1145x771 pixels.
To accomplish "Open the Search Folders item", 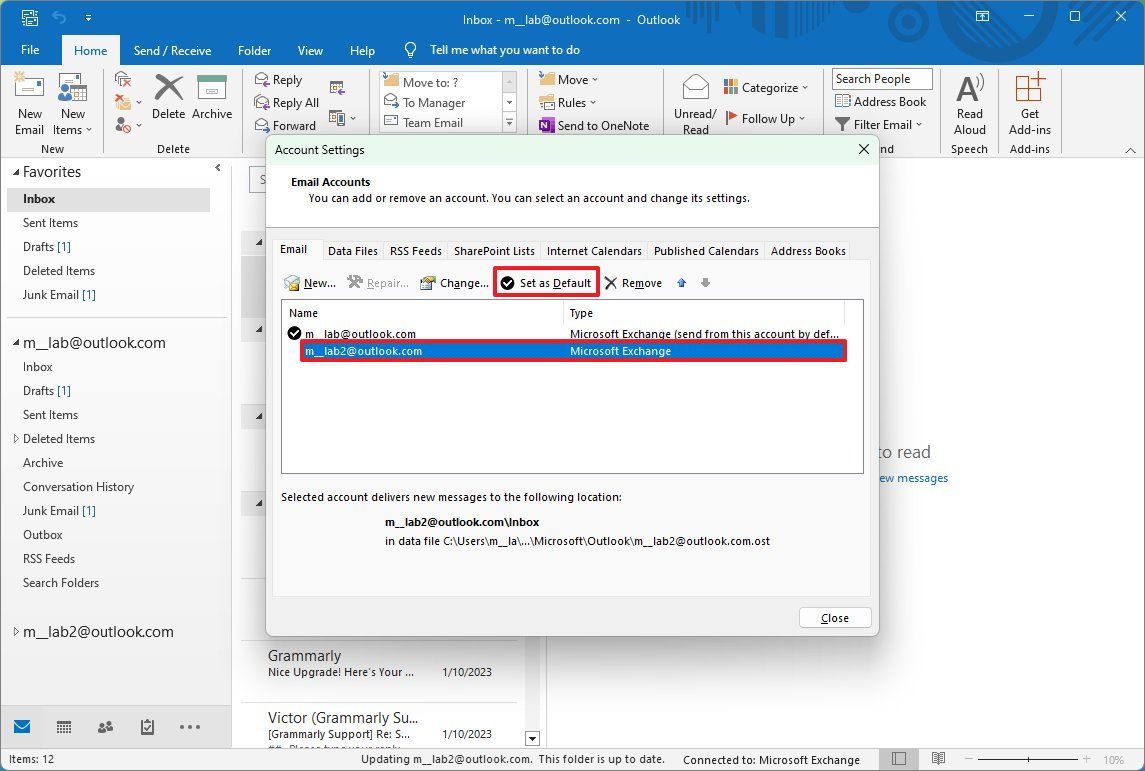I will (x=61, y=583).
